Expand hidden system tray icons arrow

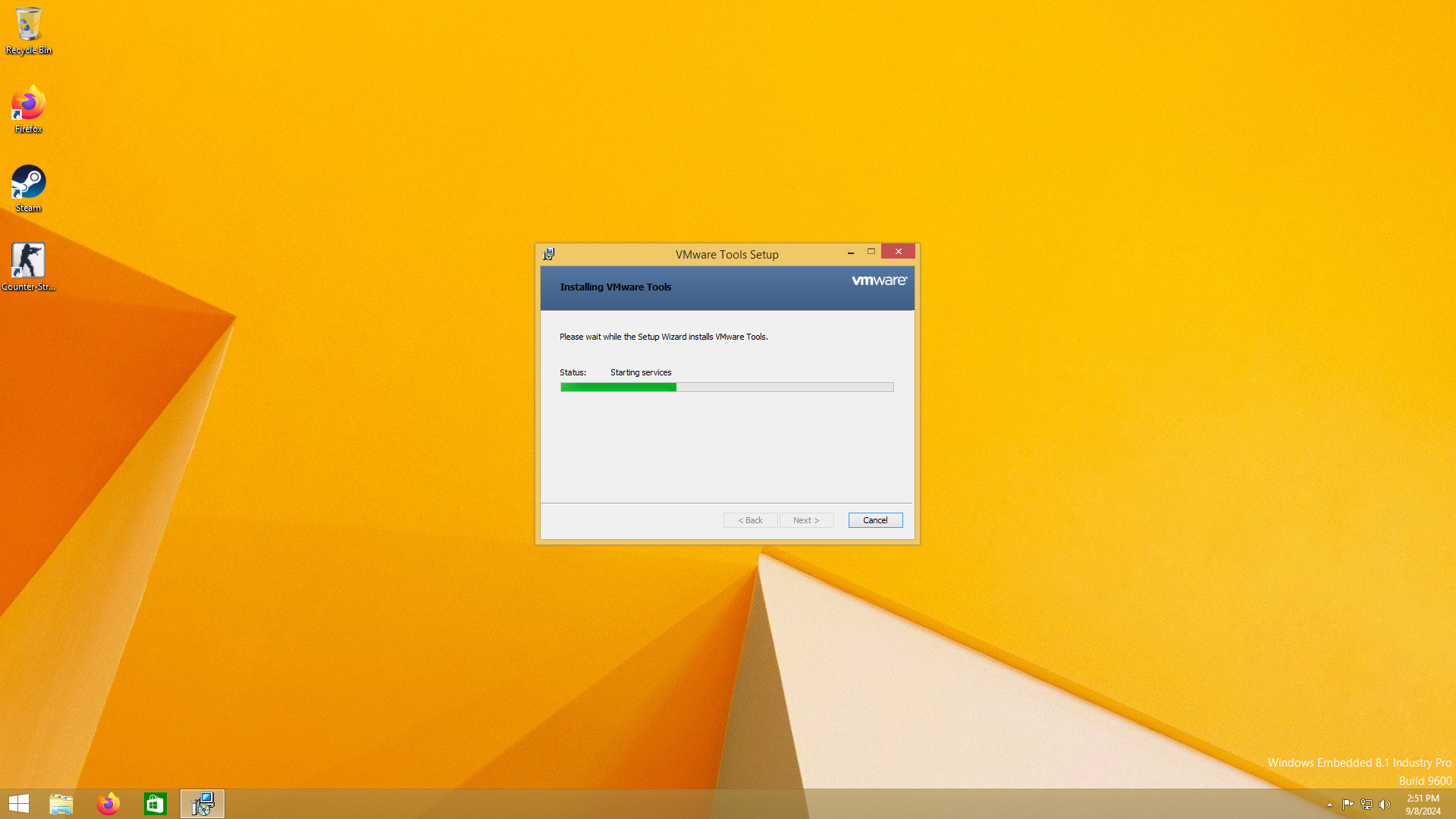pyautogui.click(x=1329, y=805)
